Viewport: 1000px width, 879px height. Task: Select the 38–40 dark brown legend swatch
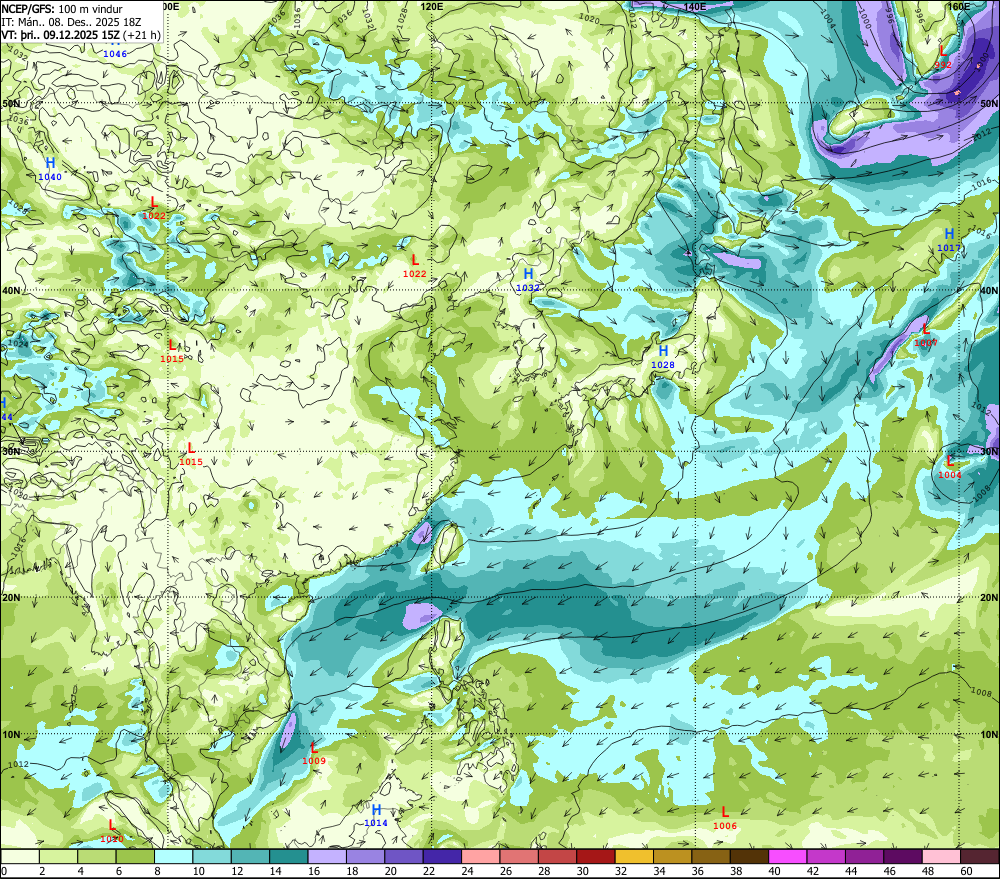(x=749, y=856)
